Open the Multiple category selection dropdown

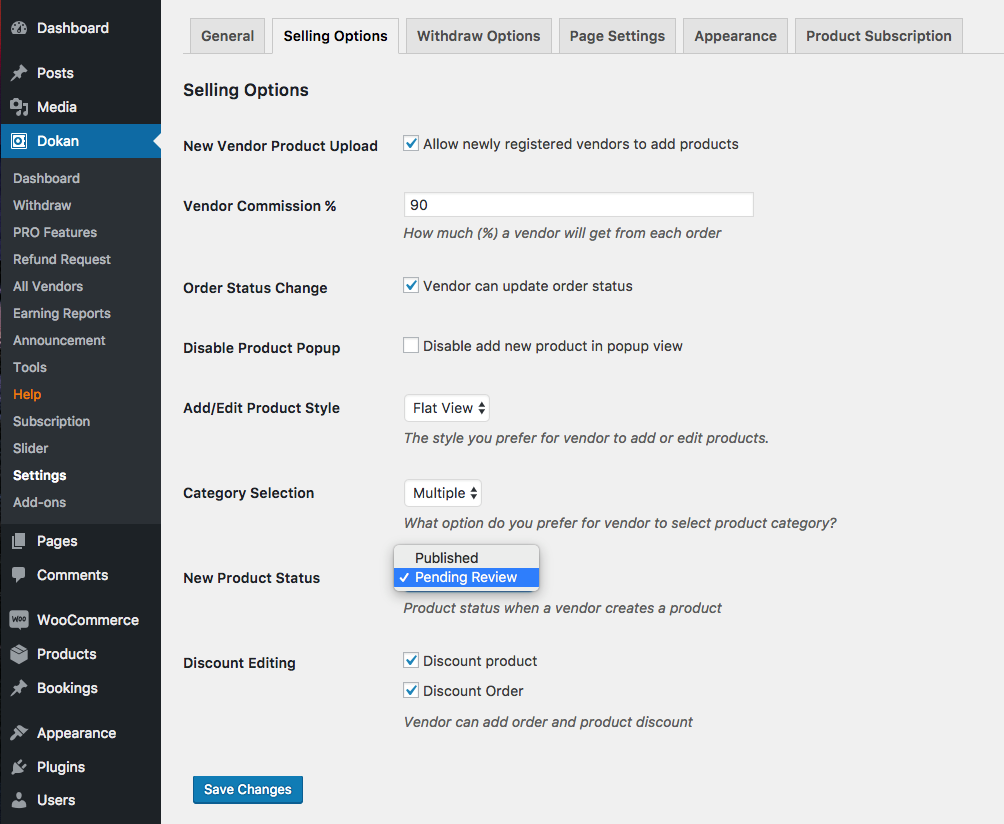[443, 493]
